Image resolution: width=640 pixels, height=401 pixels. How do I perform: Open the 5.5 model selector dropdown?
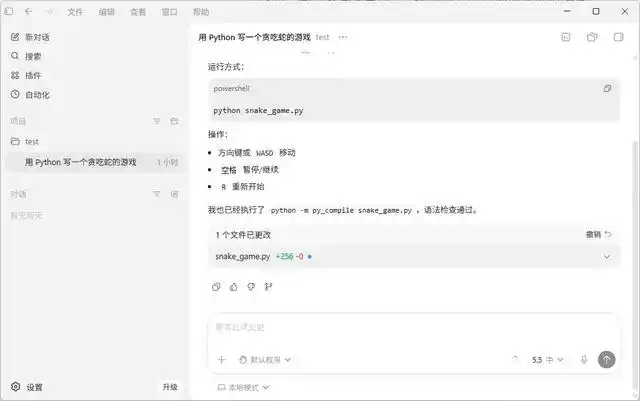coord(548,360)
